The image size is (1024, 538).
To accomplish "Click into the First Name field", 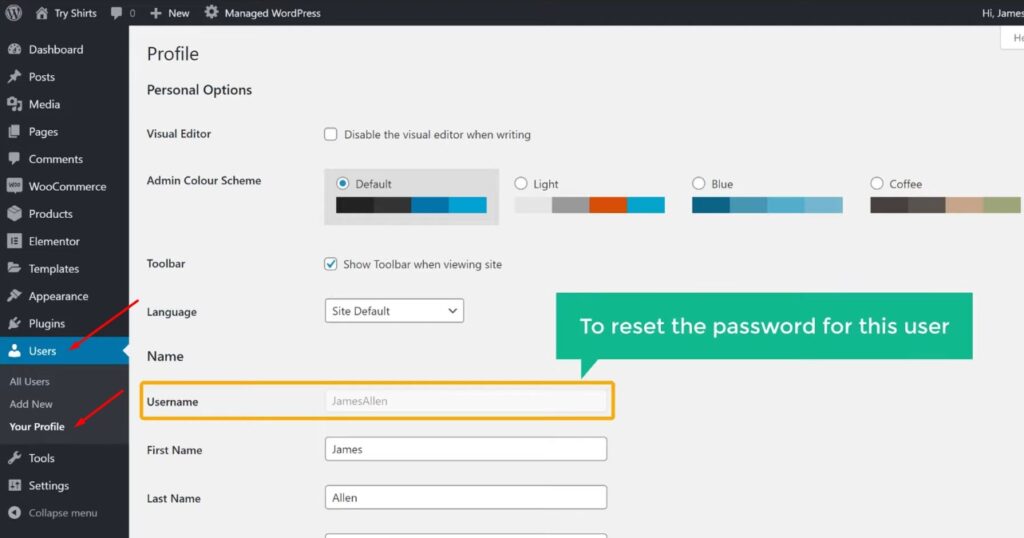I will click(465, 449).
